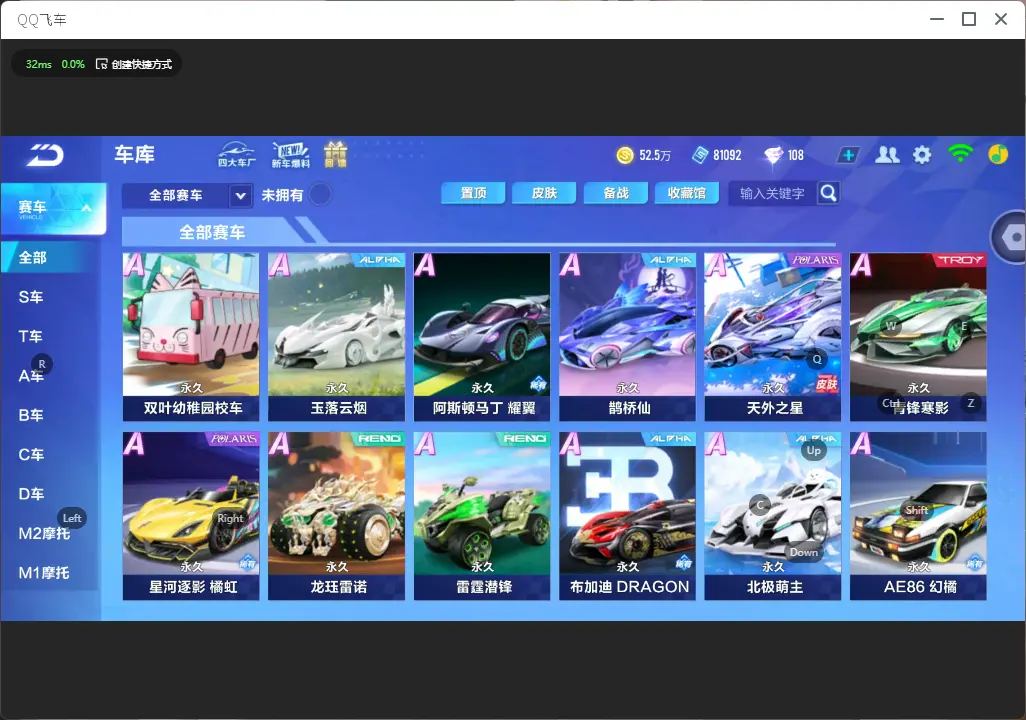
Task: Click the diamond currency icon
Action: [x=773, y=155]
